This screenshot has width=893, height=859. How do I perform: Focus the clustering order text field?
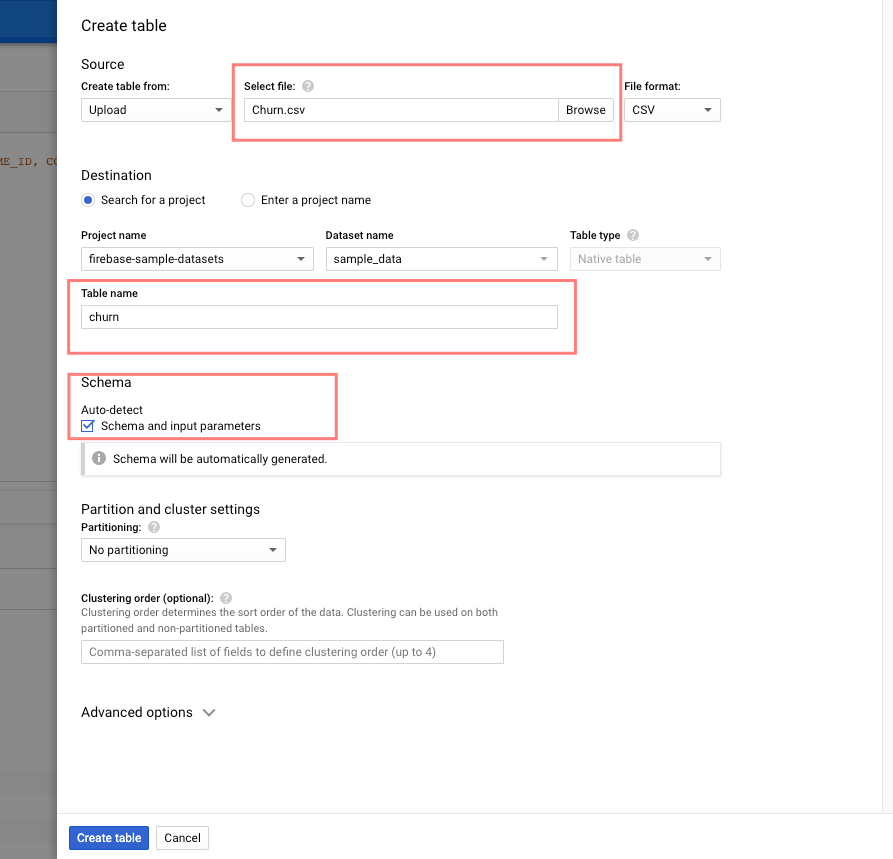pos(292,652)
